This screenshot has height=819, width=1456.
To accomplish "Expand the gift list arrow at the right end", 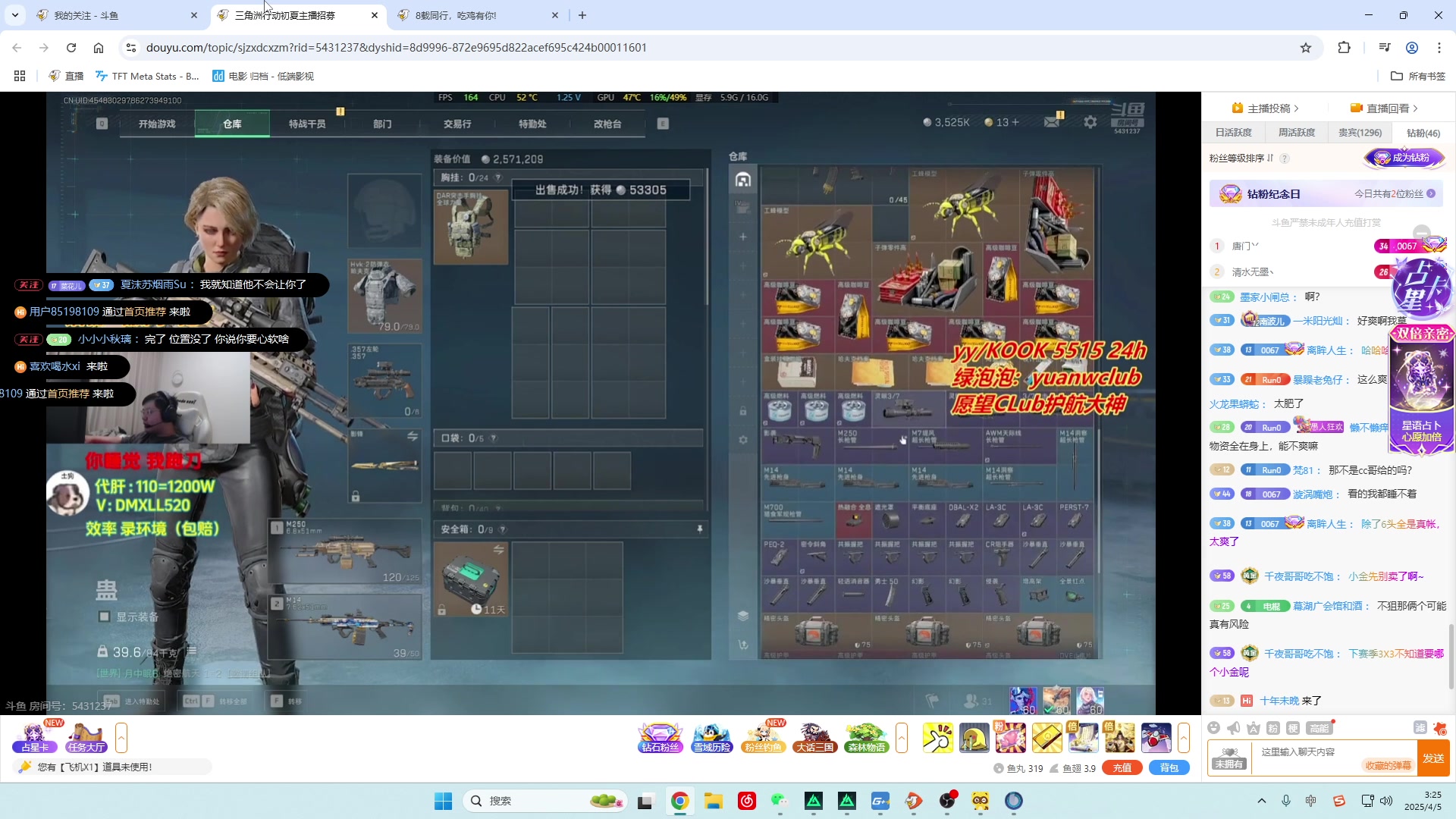I will [1184, 738].
